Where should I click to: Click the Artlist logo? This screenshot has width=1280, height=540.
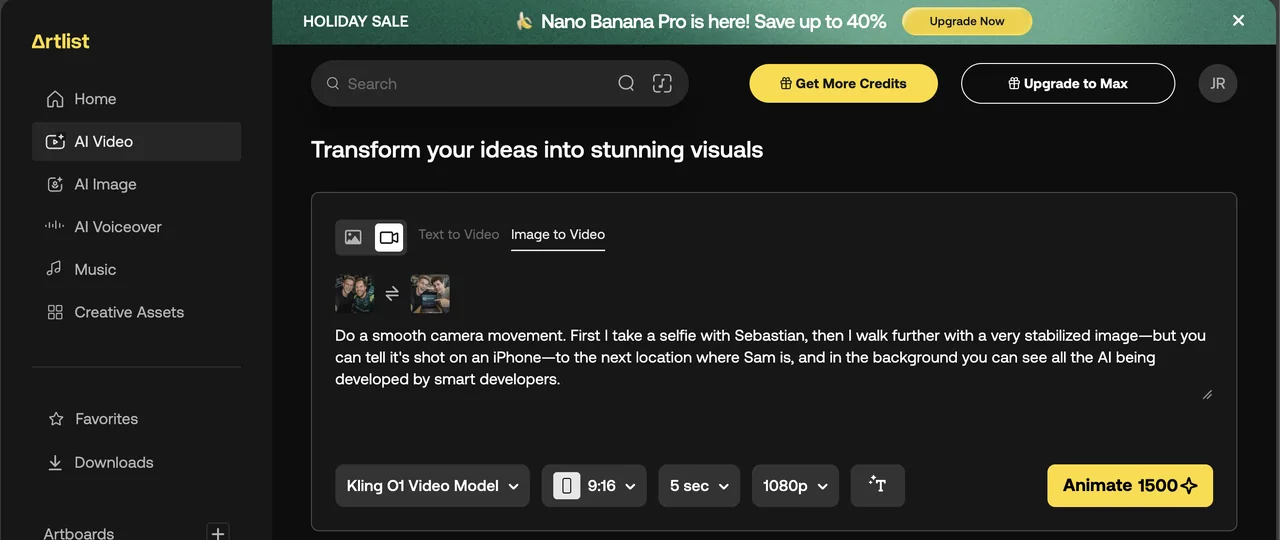pos(60,41)
